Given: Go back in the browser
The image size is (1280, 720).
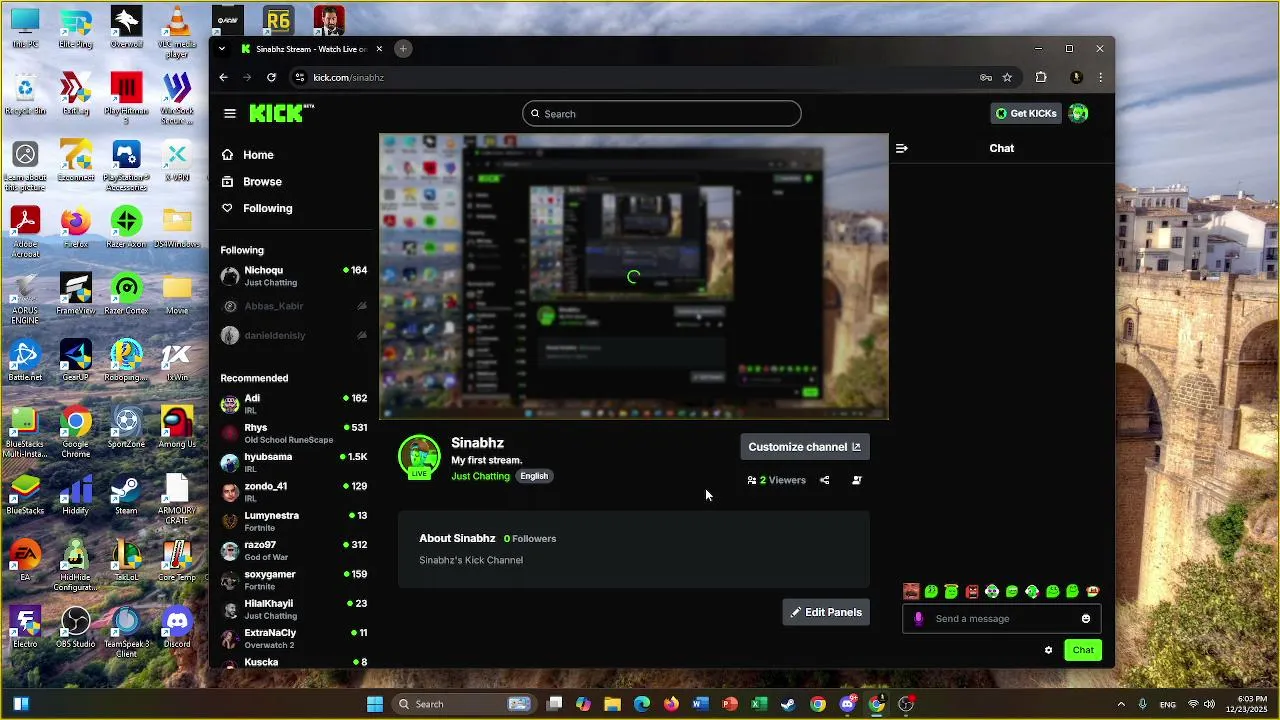Looking at the screenshot, I should tap(224, 77).
